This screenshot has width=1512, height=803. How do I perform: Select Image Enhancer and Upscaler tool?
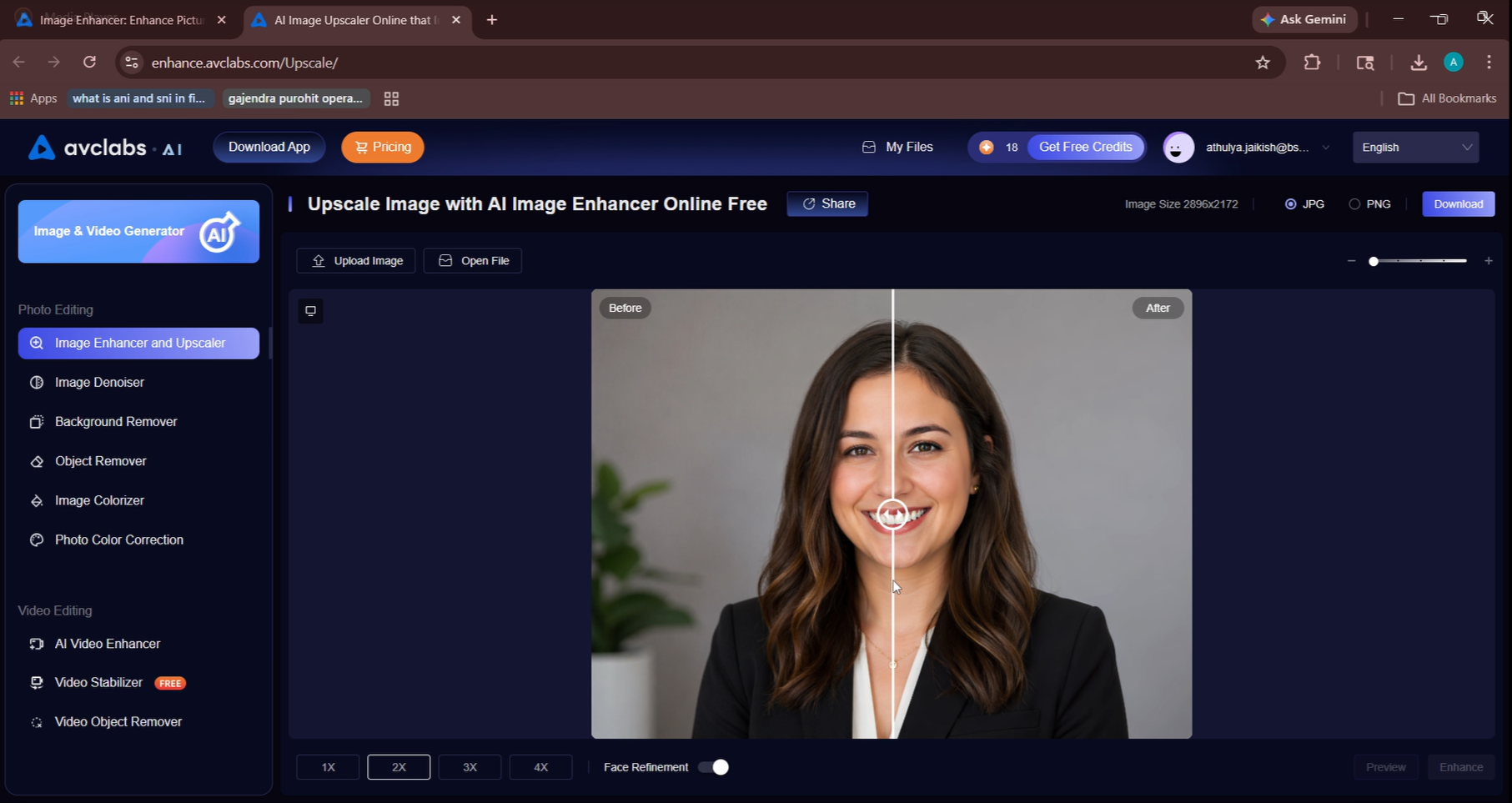point(138,343)
